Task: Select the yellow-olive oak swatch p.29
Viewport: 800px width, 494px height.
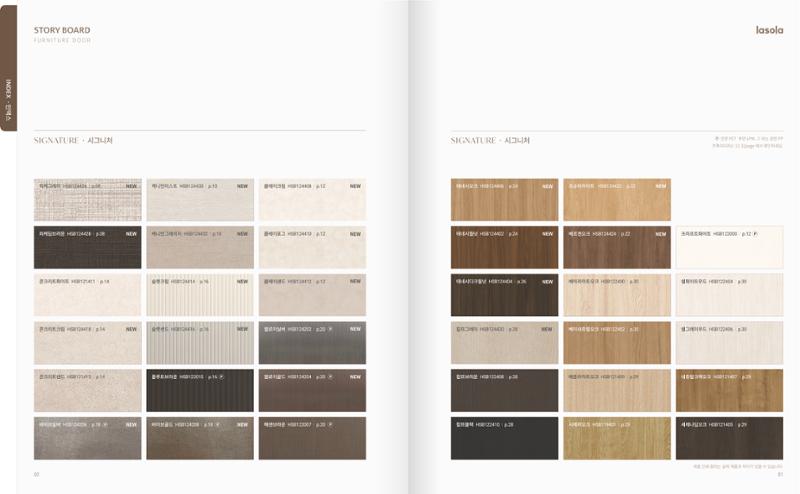Action: tap(617, 438)
